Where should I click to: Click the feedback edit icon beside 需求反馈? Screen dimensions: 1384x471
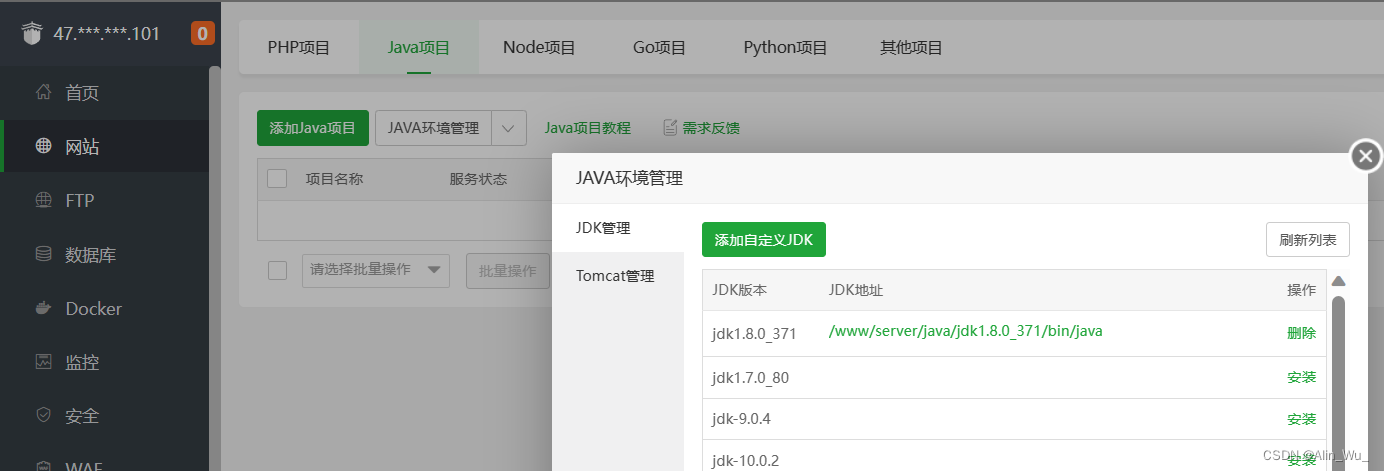click(x=671, y=128)
